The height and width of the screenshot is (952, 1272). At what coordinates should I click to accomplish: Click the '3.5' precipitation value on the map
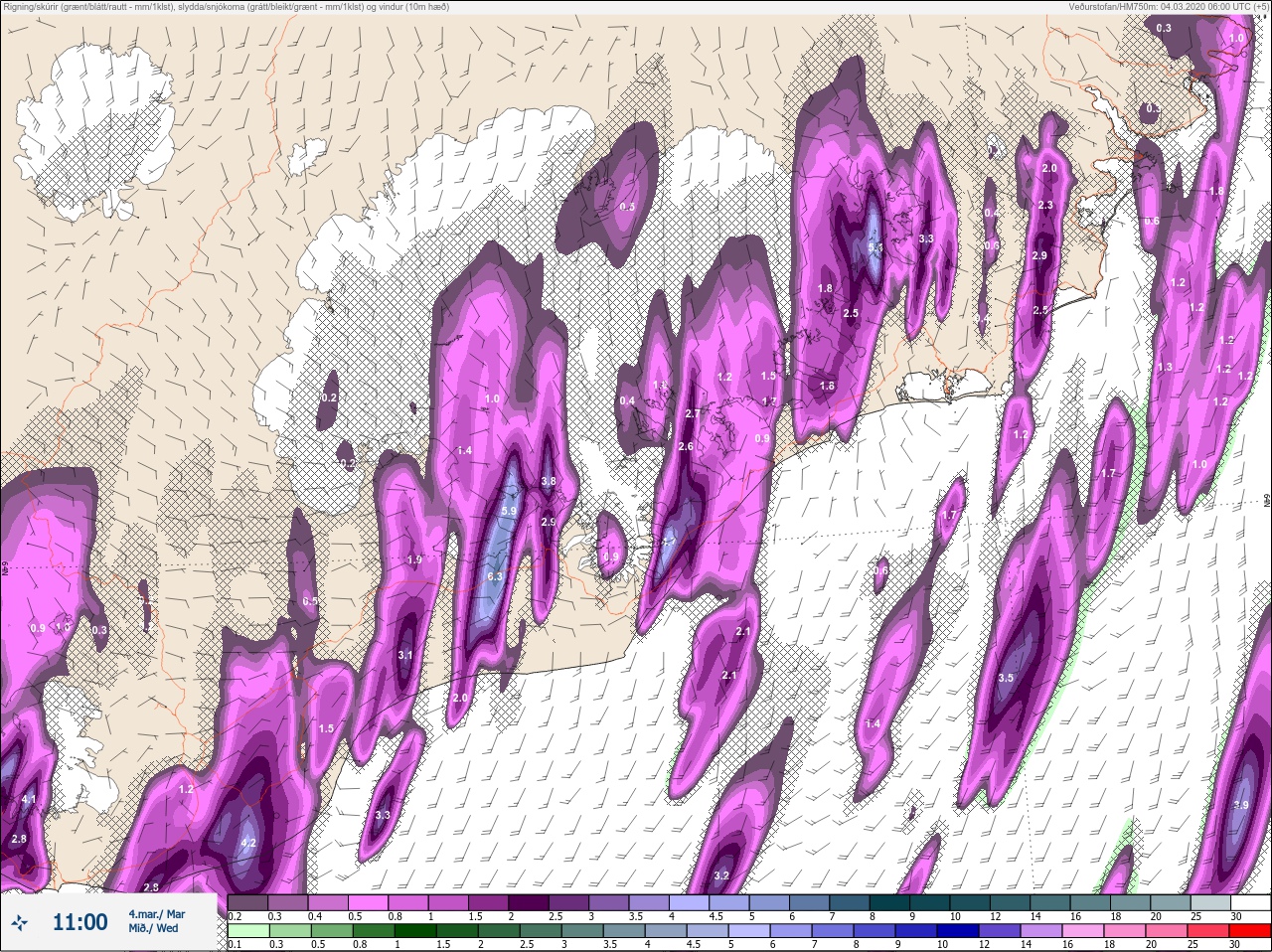[1006, 678]
